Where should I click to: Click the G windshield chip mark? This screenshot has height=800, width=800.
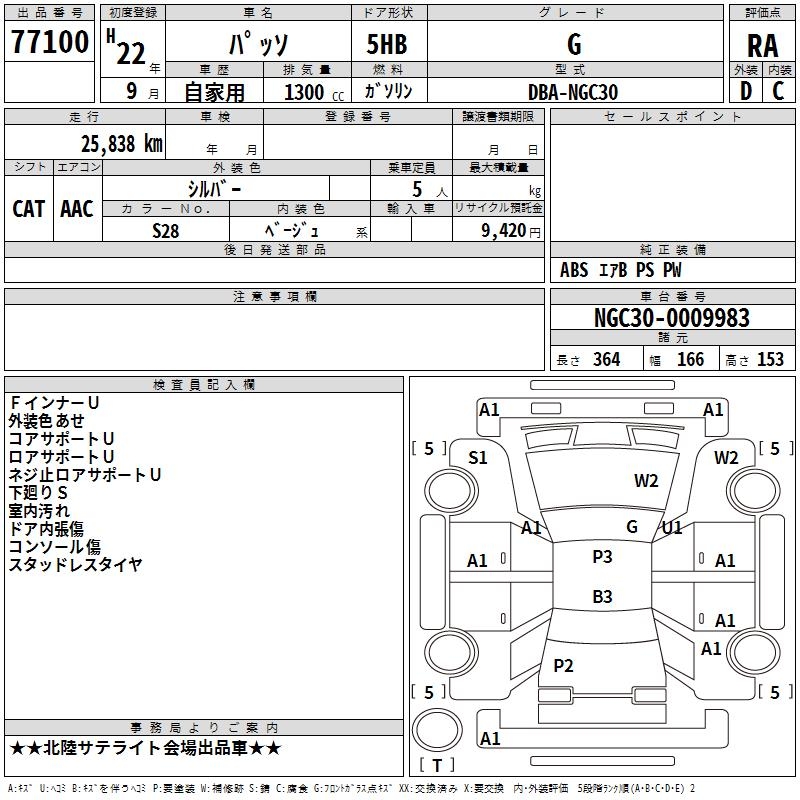pos(632,527)
